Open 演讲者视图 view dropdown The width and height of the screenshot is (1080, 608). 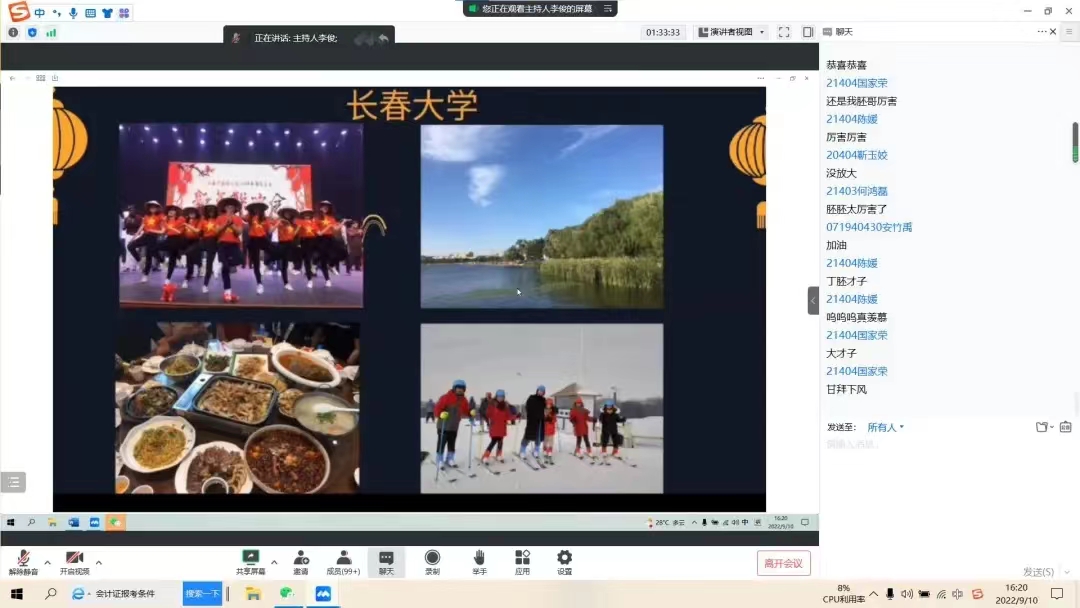[x=731, y=32]
